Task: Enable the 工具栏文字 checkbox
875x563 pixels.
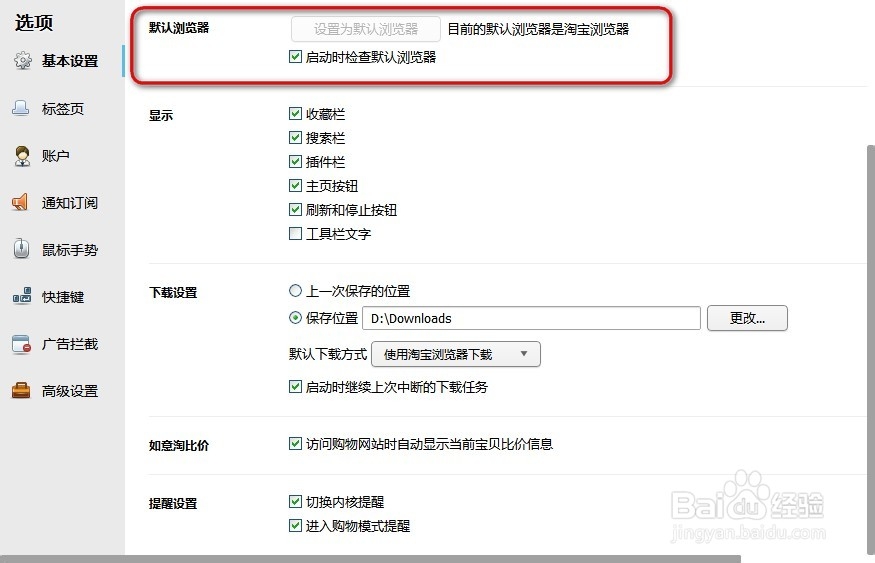Action: click(295, 234)
